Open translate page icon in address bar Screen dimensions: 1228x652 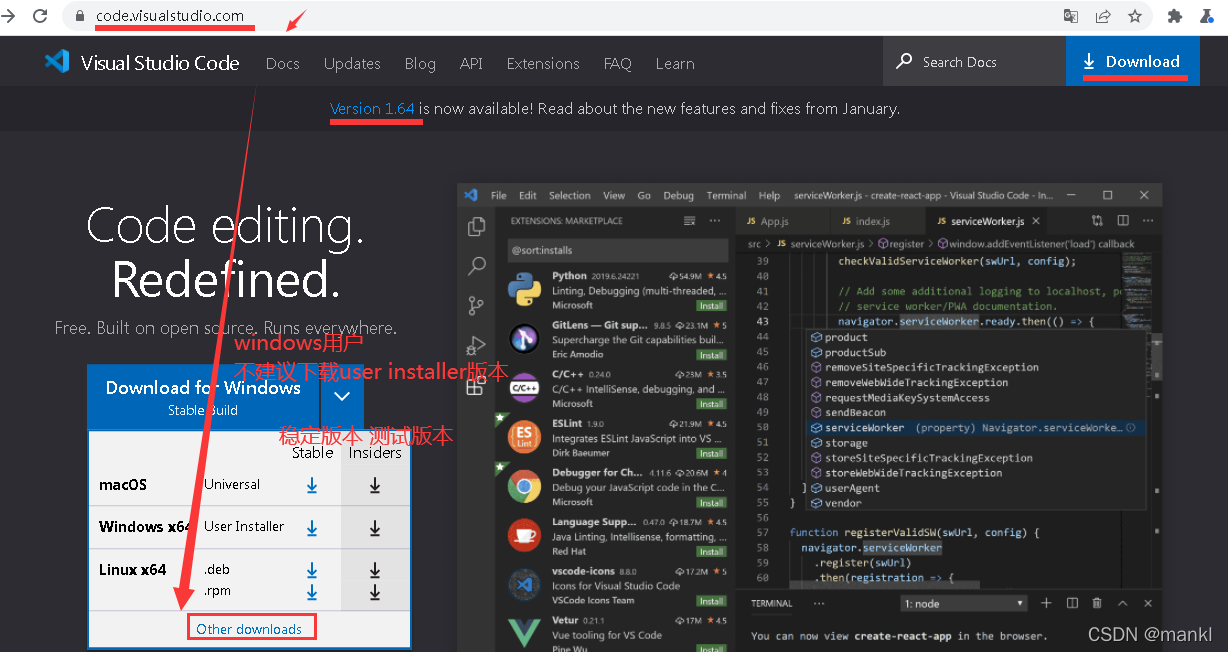[x=1071, y=16]
